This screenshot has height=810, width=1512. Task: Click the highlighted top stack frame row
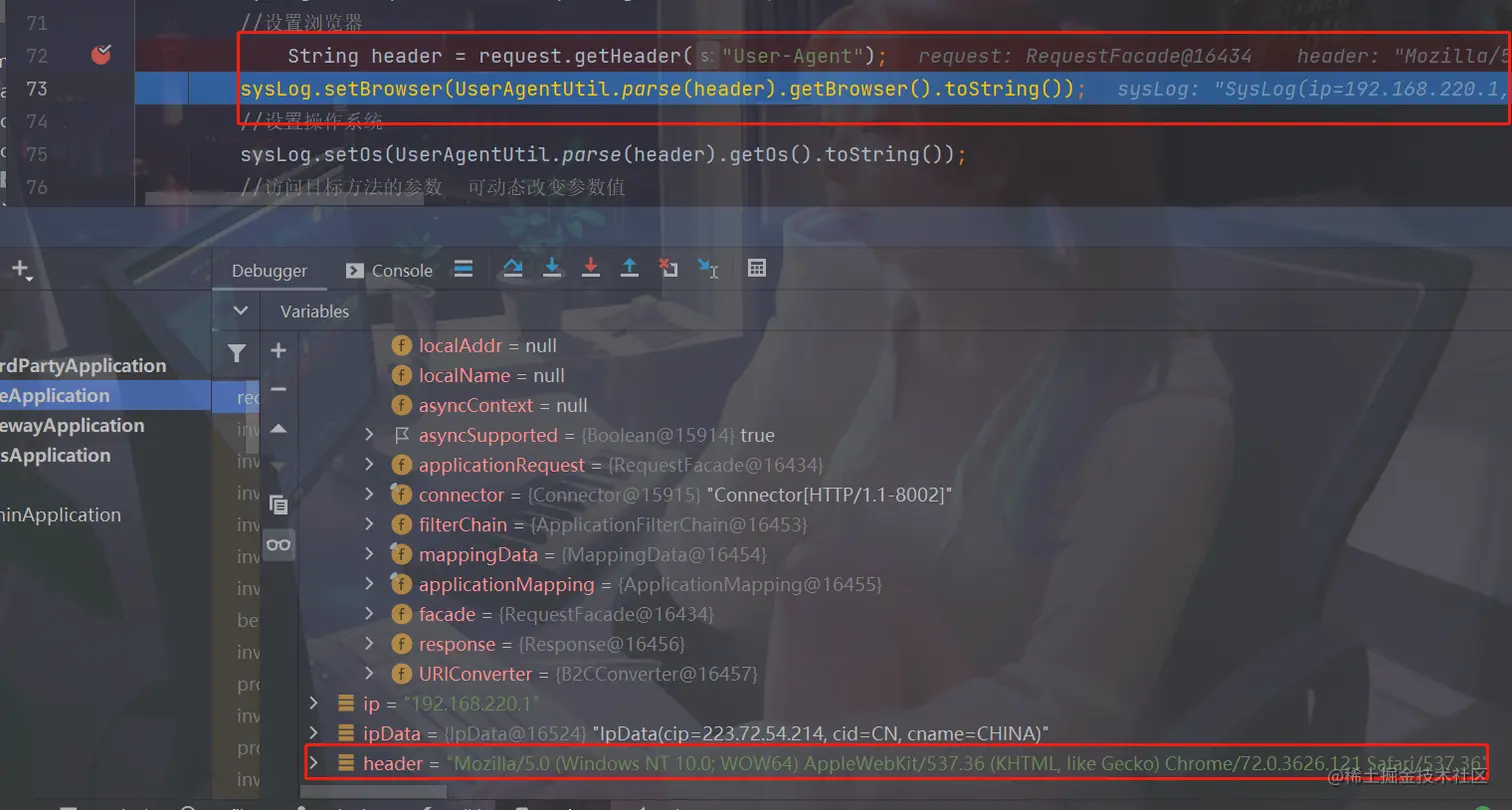(236, 396)
